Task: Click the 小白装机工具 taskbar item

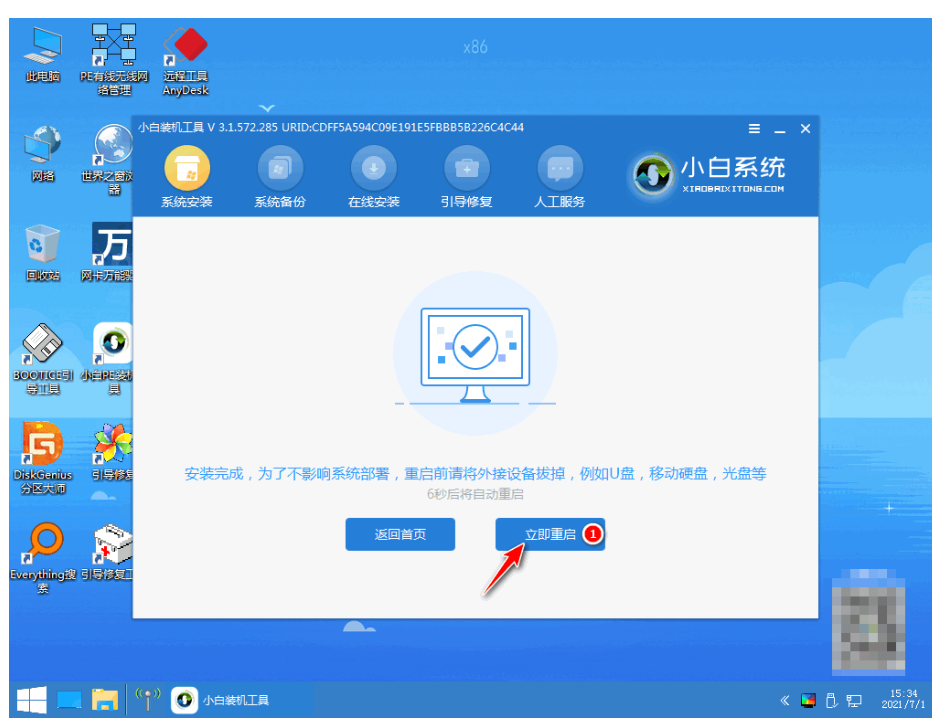Action: coord(221,700)
